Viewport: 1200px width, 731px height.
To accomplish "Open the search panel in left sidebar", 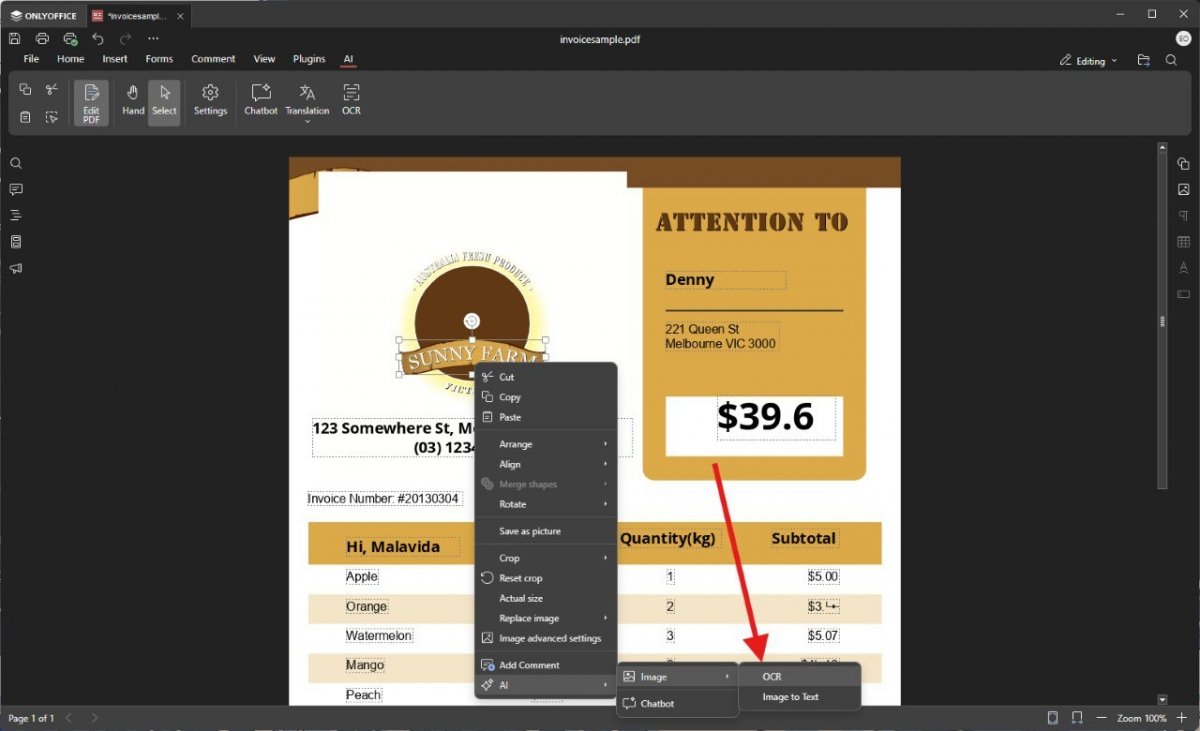I will point(15,163).
